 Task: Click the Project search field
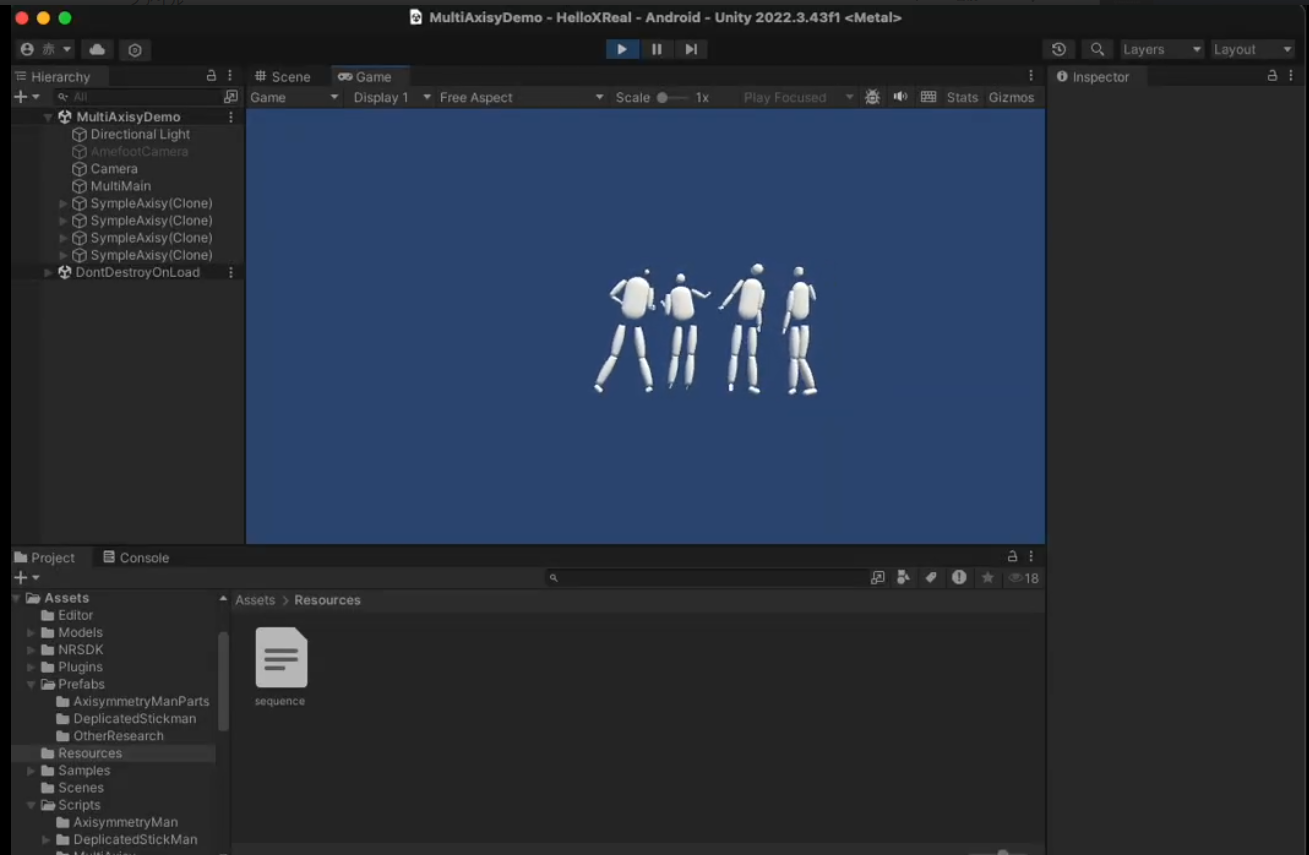pyautogui.click(x=706, y=578)
